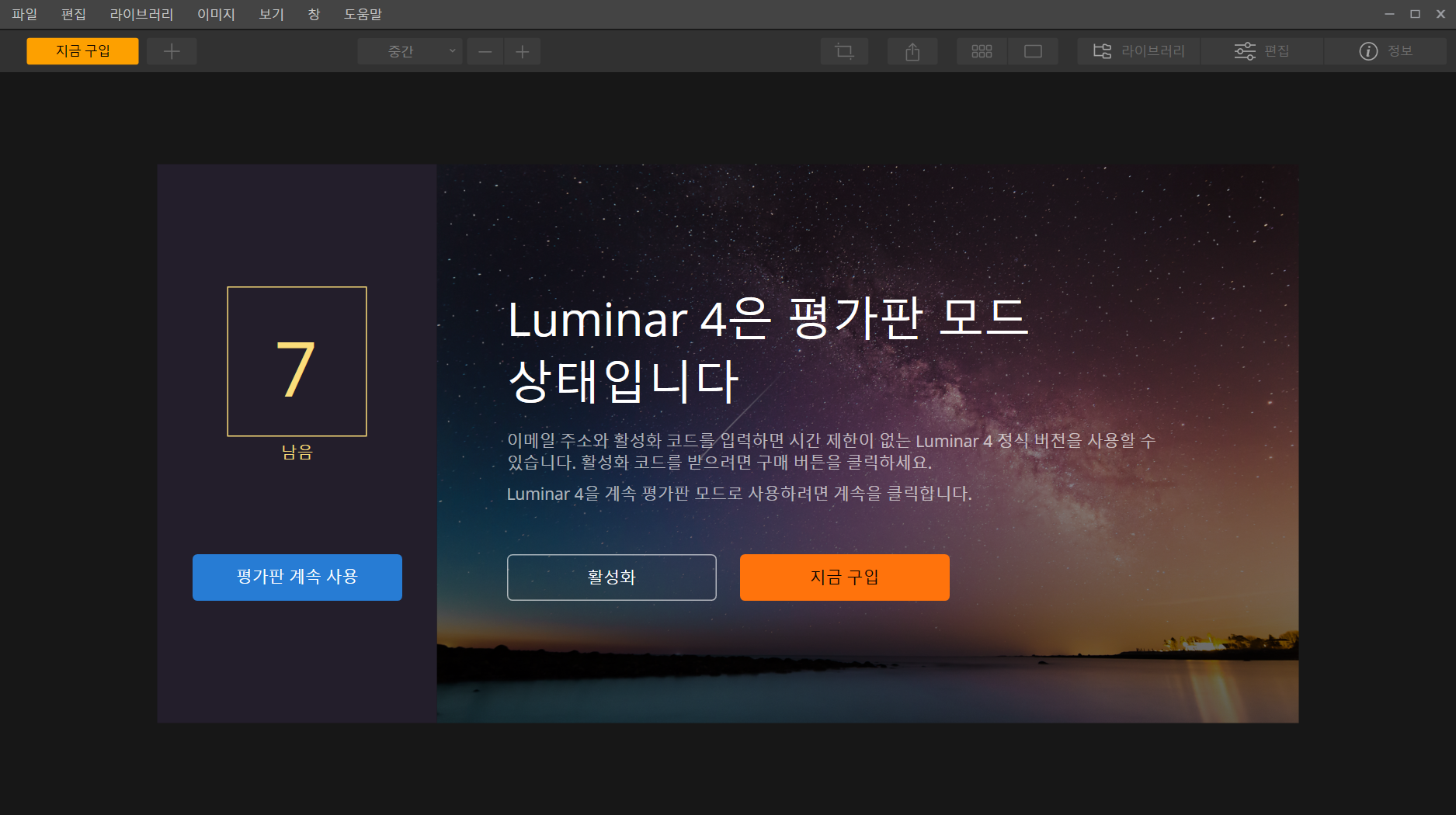Viewport: 1456px width, 815px height.
Task: Click the orange 지금 구입 dialog button
Action: (x=845, y=577)
